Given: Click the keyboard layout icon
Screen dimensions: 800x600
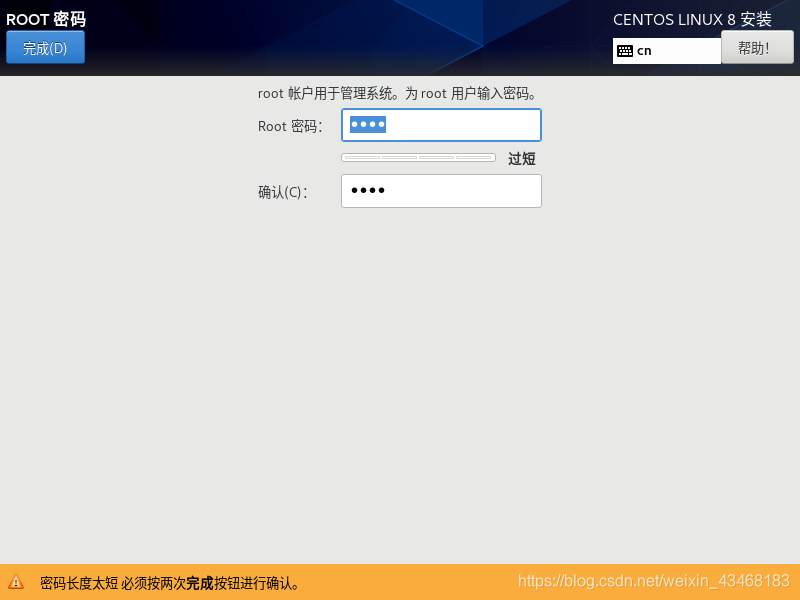Looking at the screenshot, I should pos(624,51).
